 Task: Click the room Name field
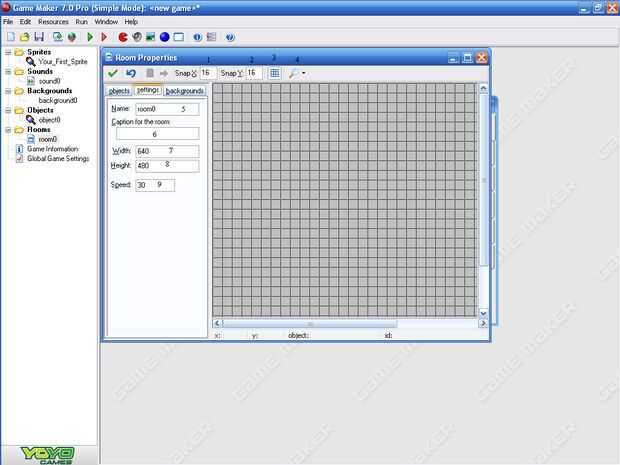click(167, 109)
